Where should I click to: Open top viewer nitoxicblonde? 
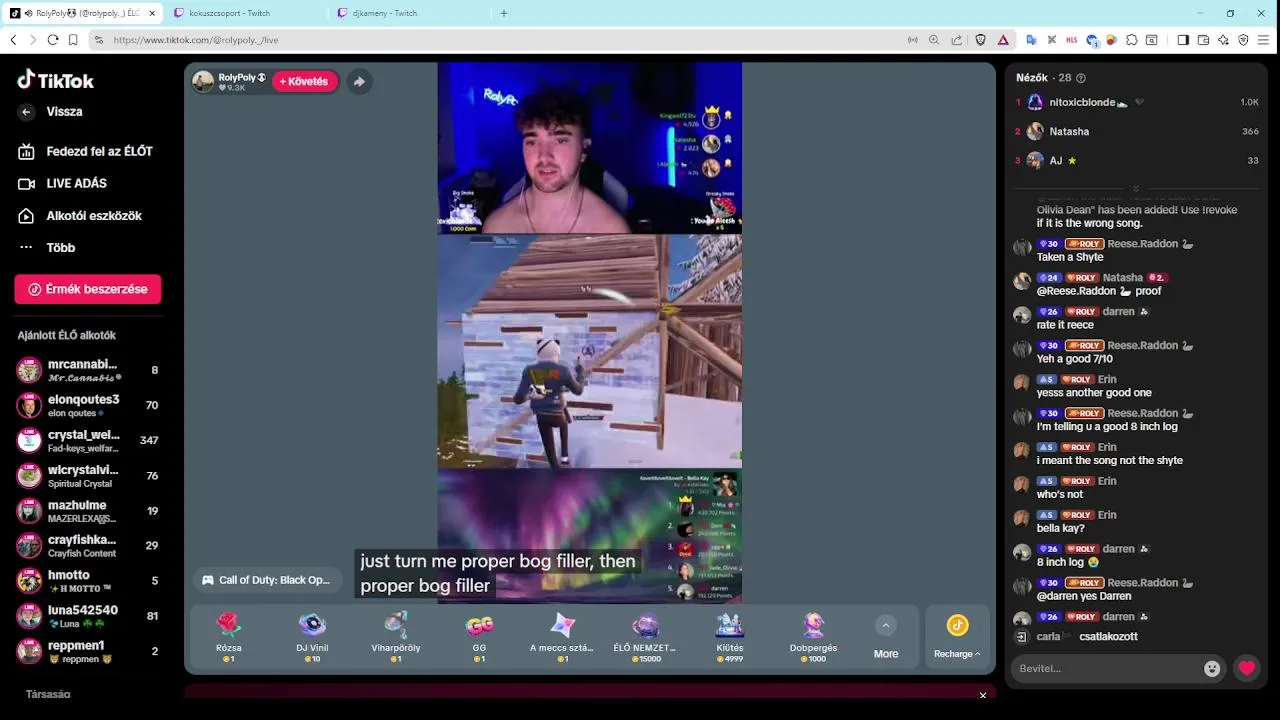coord(1137,102)
